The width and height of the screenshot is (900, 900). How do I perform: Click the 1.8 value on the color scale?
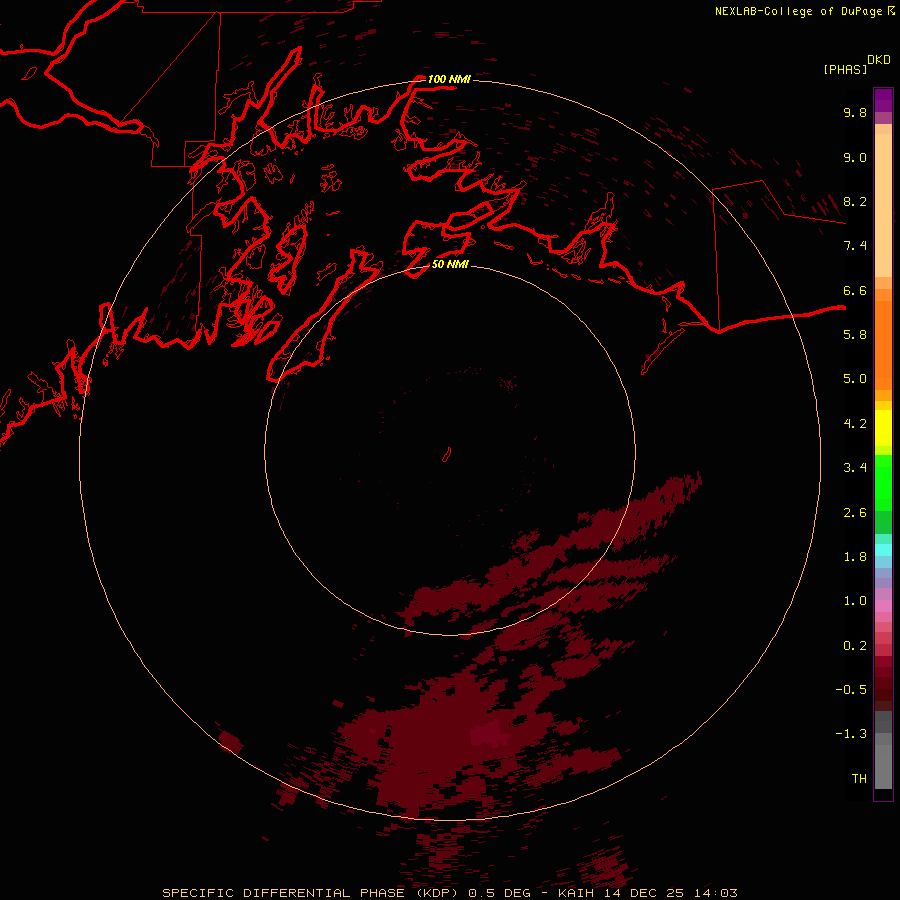click(855, 557)
